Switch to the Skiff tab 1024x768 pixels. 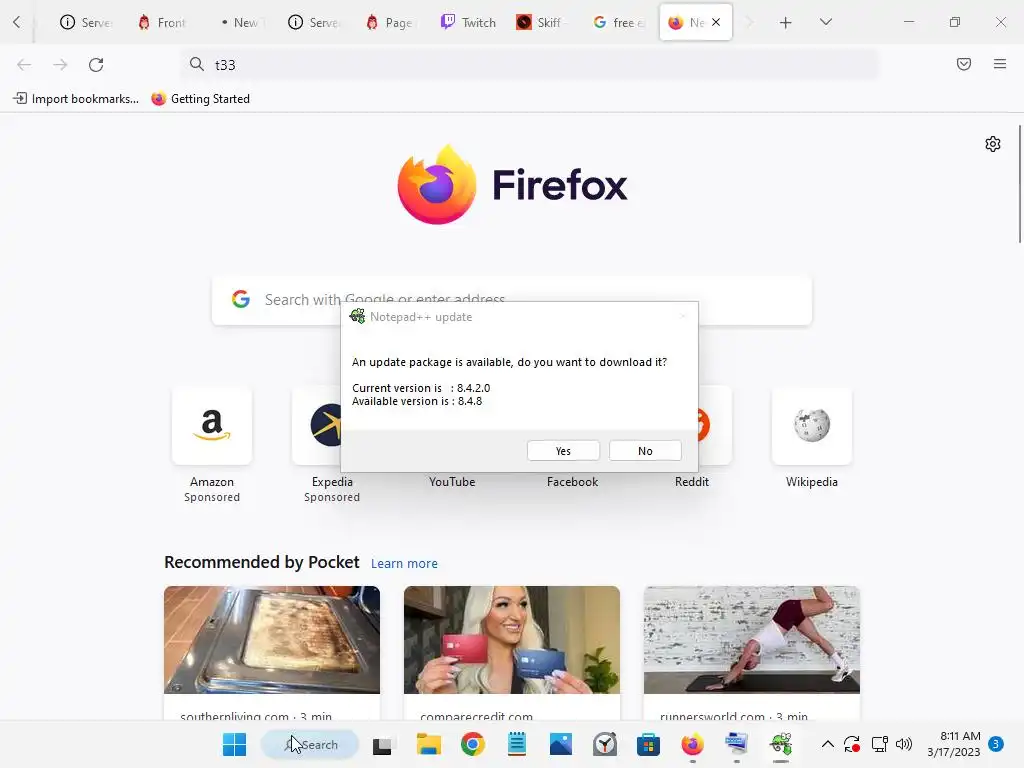[x=543, y=22]
